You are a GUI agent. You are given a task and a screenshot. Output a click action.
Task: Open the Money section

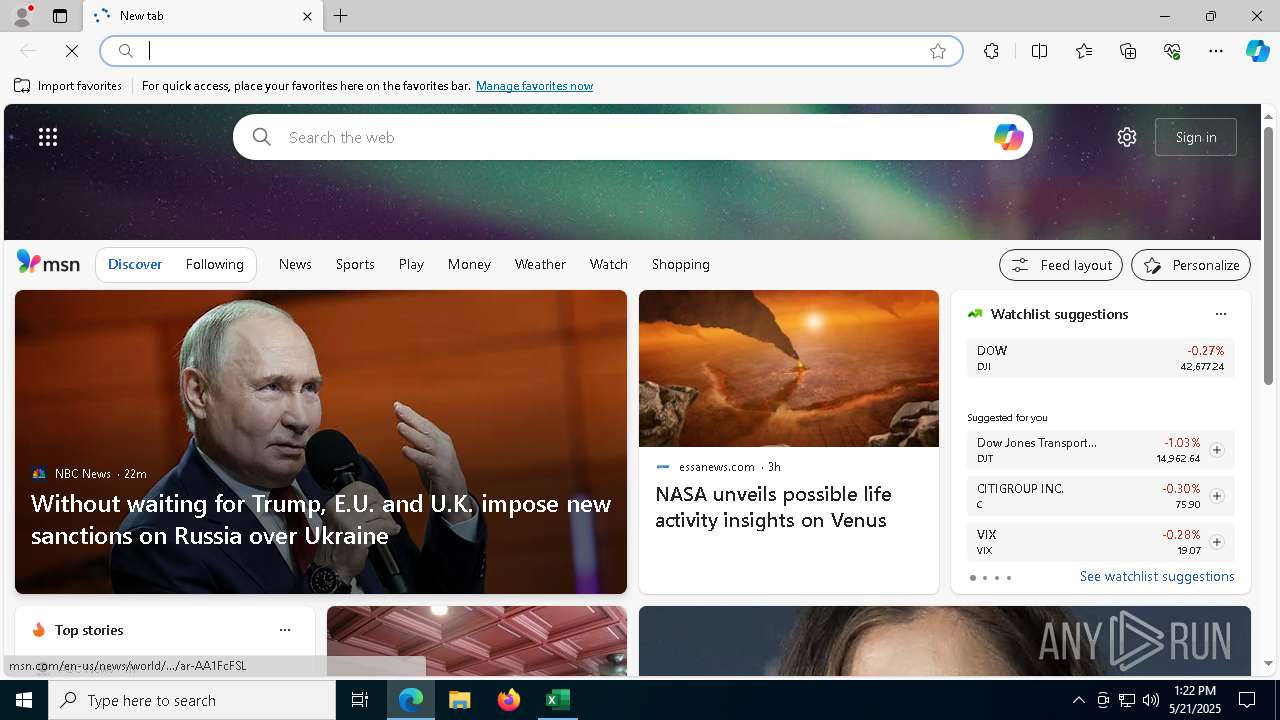click(469, 264)
